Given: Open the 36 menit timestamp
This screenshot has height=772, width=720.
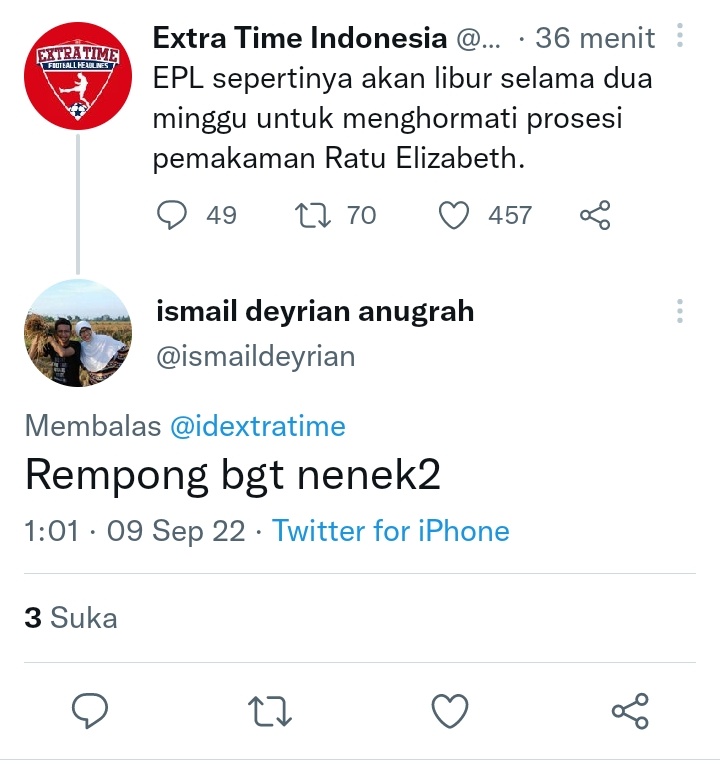Looking at the screenshot, I should coord(595,37).
